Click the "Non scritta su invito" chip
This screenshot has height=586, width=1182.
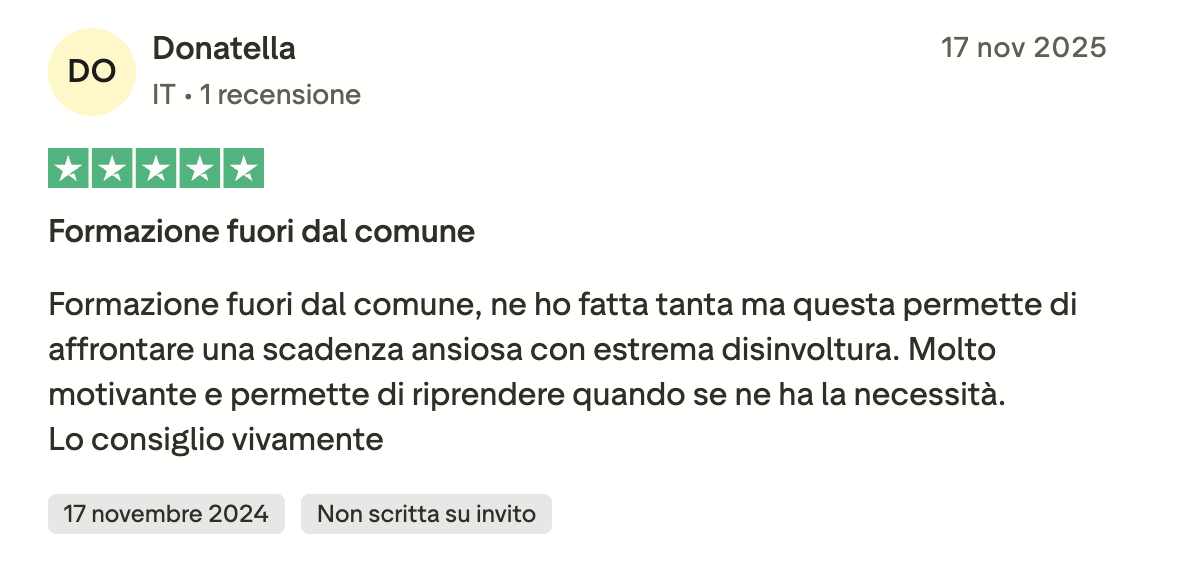pos(426,514)
